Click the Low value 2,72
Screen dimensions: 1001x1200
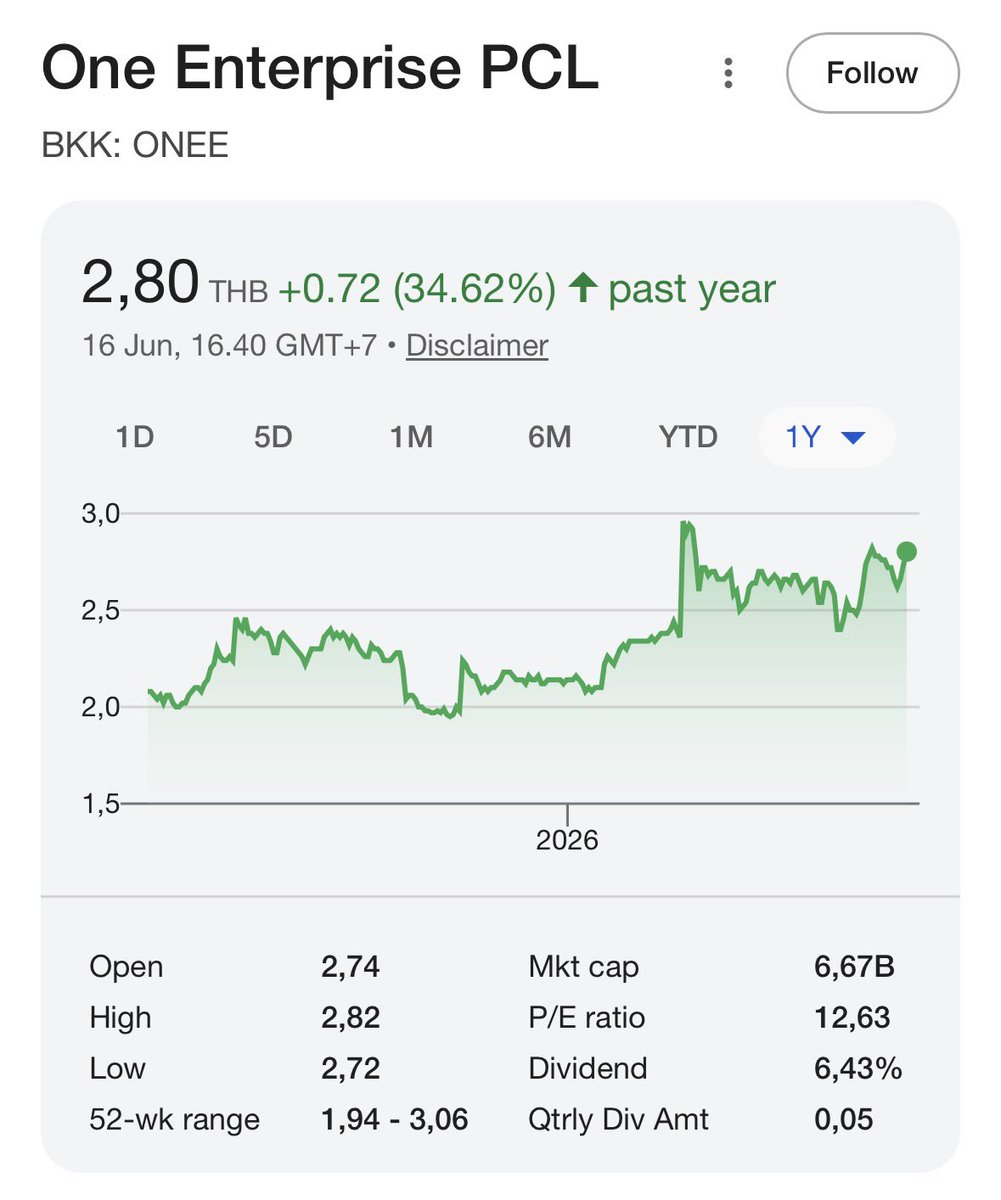point(351,1068)
